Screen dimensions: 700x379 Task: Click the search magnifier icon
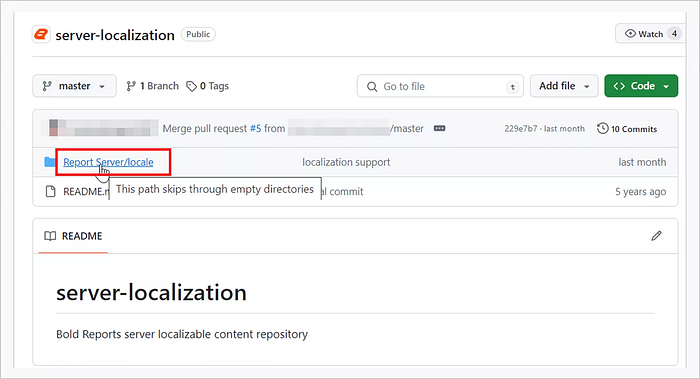(372, 87)
